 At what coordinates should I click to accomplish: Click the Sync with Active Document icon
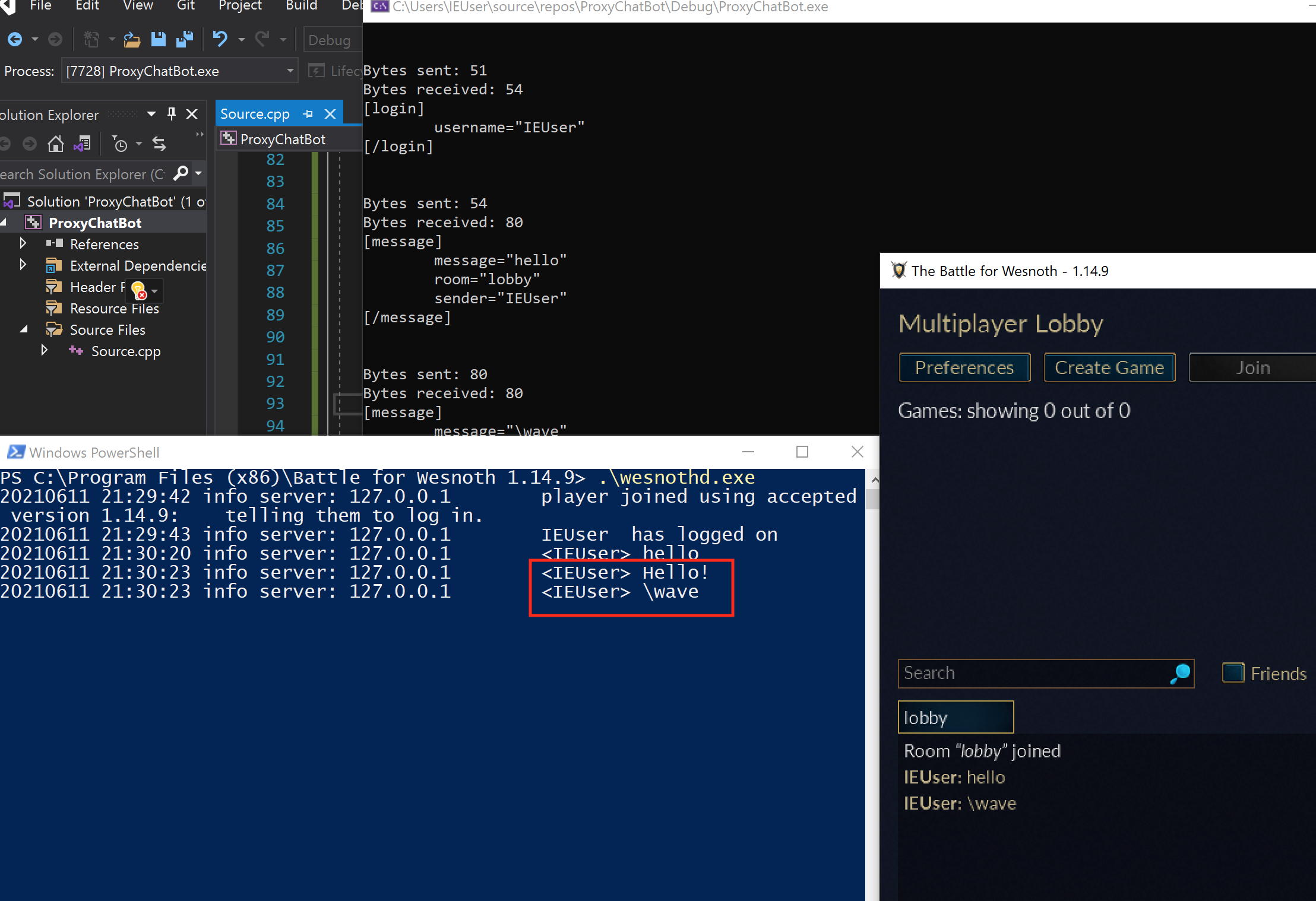tap(159, 144)
